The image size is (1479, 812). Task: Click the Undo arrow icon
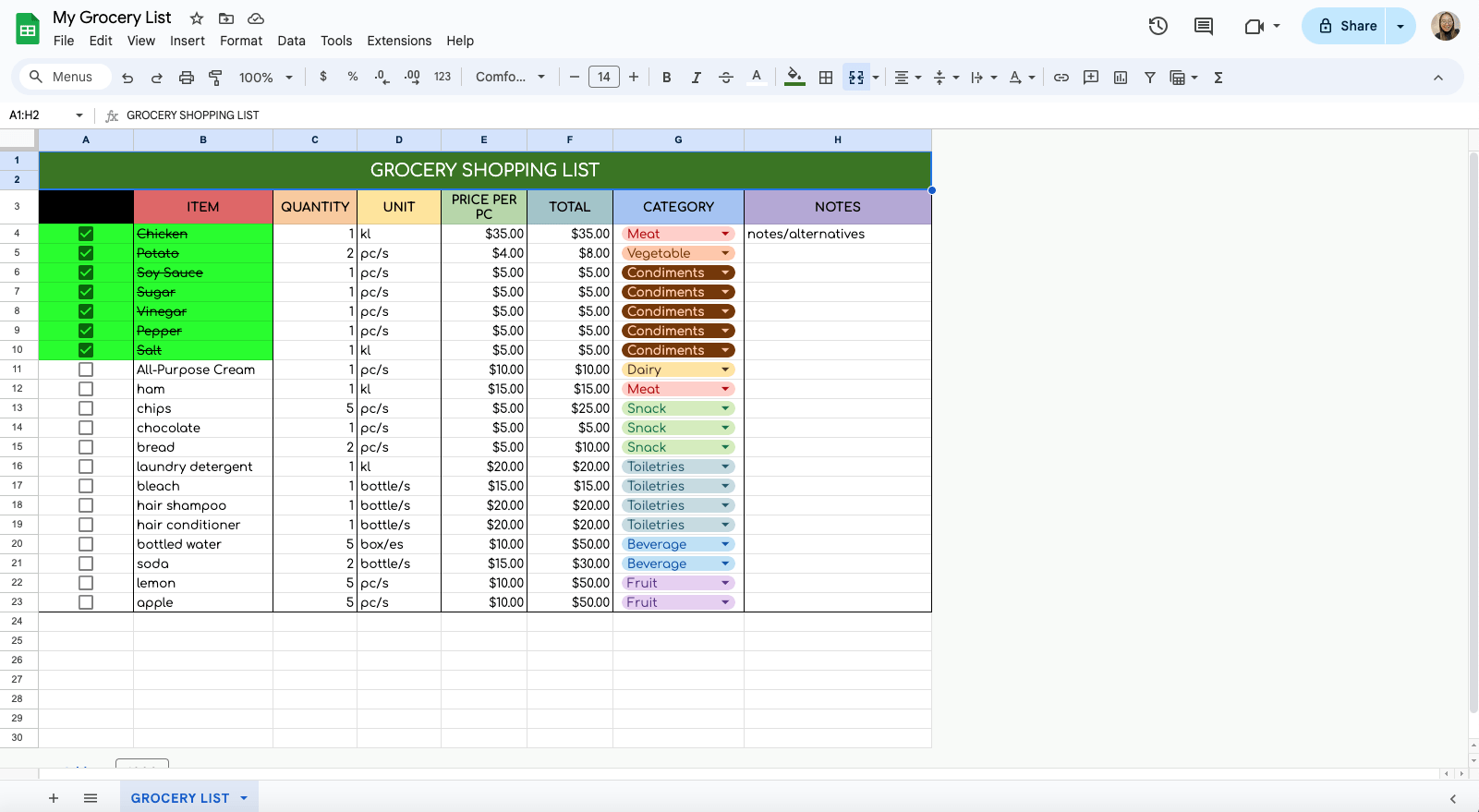point(127,78)
